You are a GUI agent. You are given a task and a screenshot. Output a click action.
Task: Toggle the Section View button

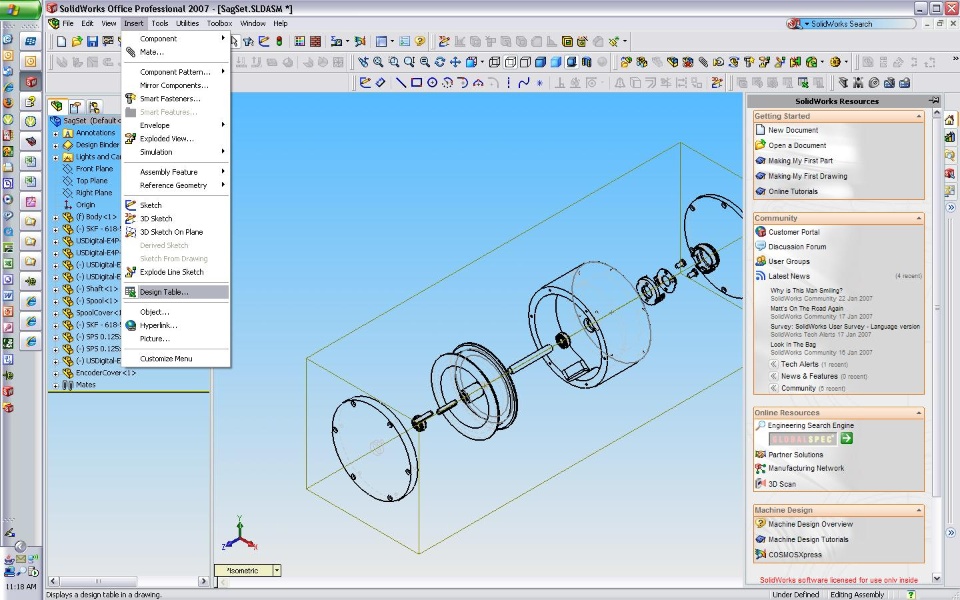587,62
